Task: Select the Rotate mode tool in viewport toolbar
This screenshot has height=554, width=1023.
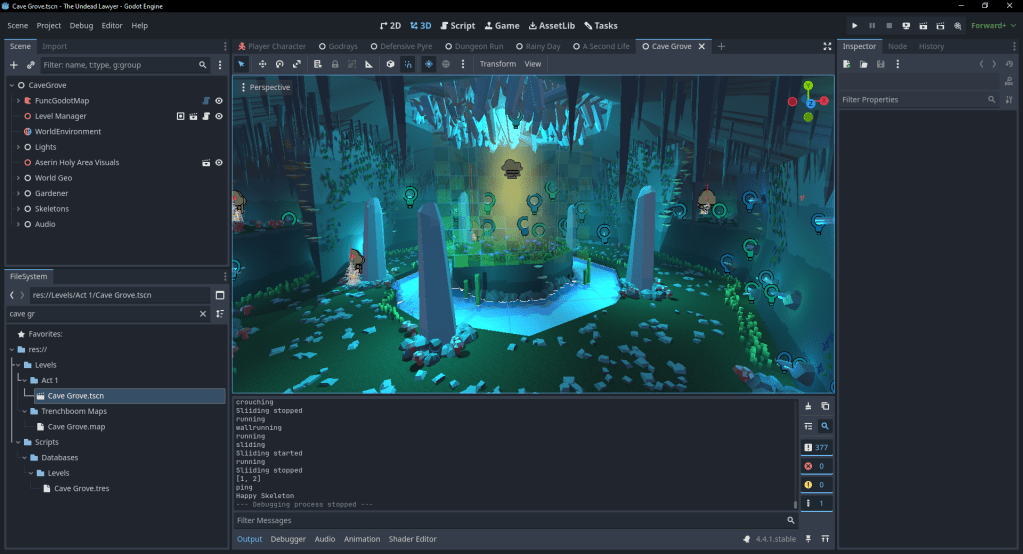Action: pyautogui.click(x=279, y=64)
